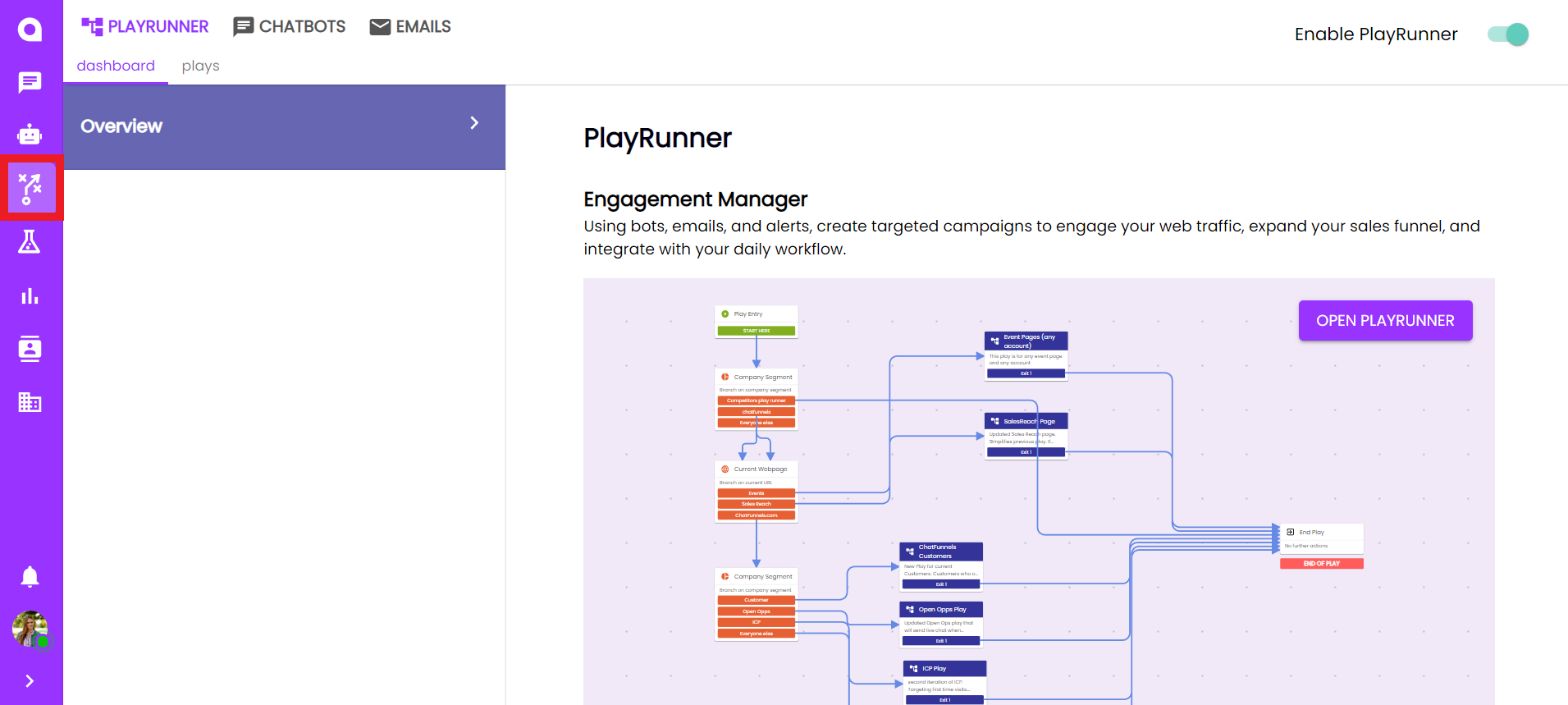Go to the plays sub-tab
The height and width of the screenshot is (705, 1568).
click(x=200, y=66)
